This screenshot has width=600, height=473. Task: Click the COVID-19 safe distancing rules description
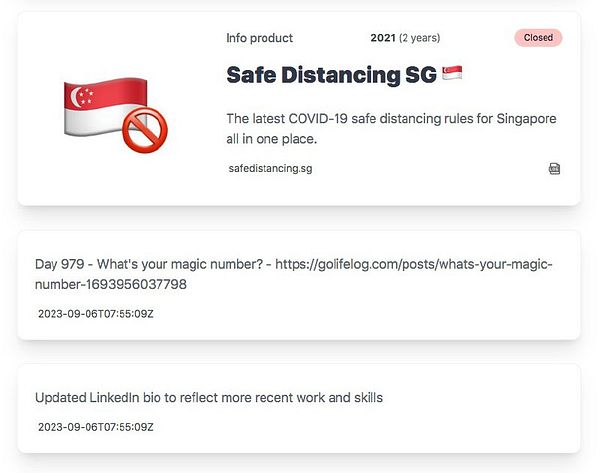[x=391, y=129]
